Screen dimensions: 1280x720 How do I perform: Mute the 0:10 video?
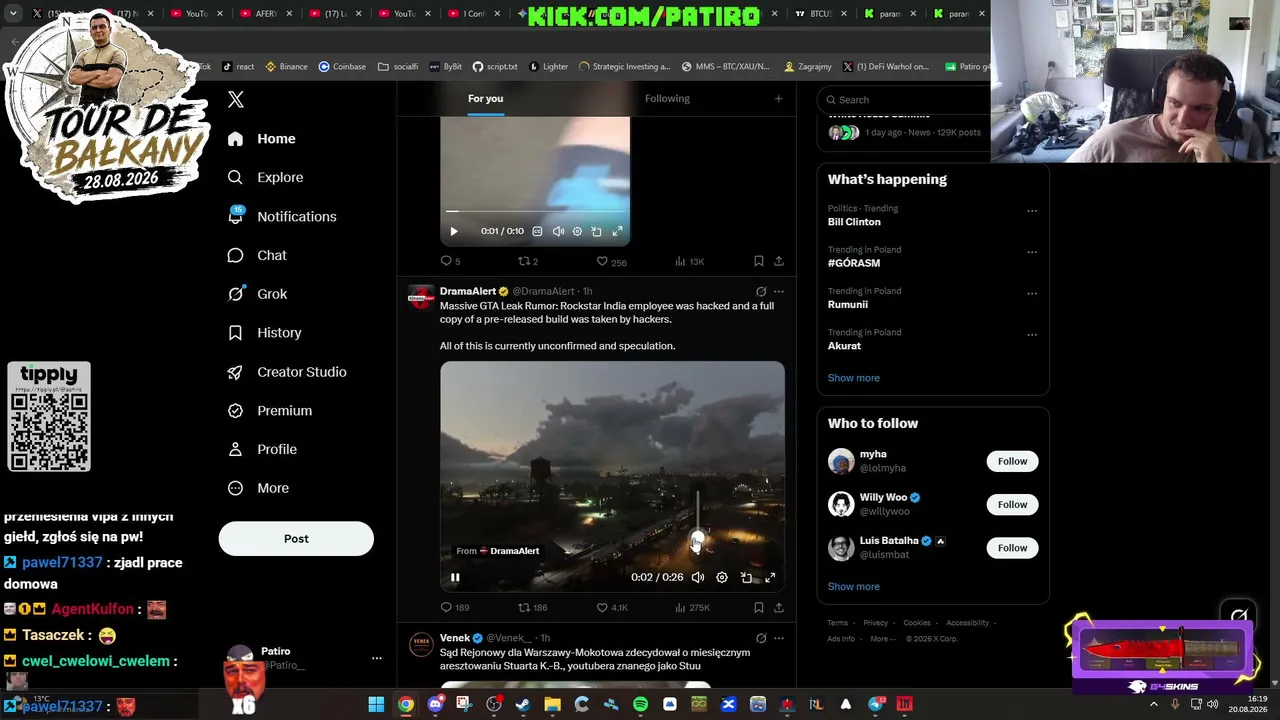pyautogui.click(x=558, y=231)
